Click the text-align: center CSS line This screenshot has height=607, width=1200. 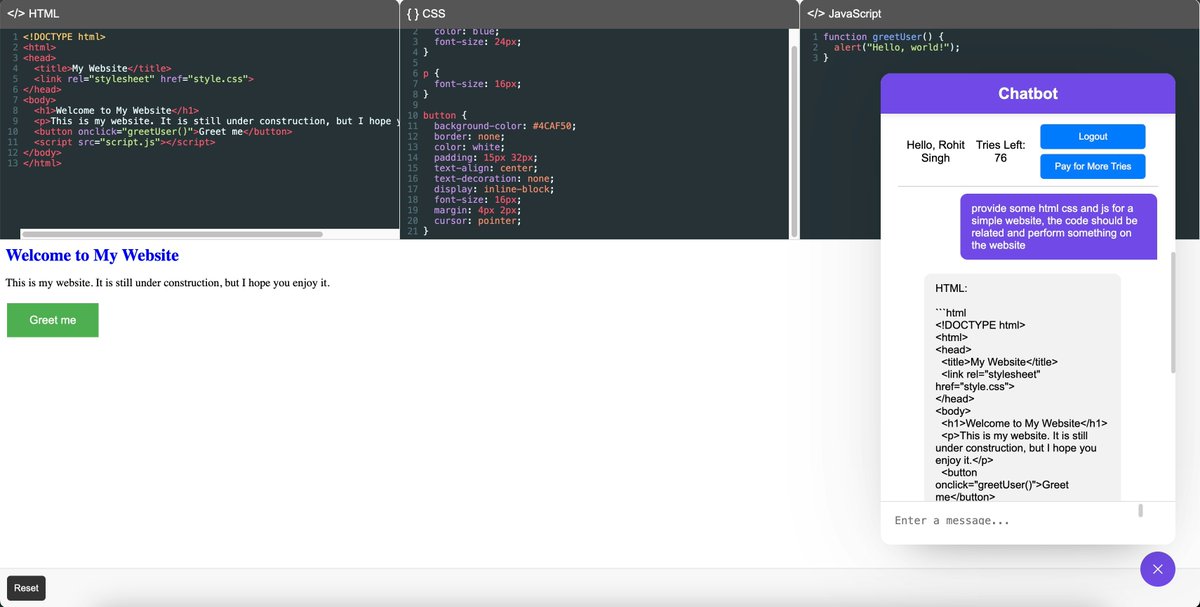coord(486,168)
